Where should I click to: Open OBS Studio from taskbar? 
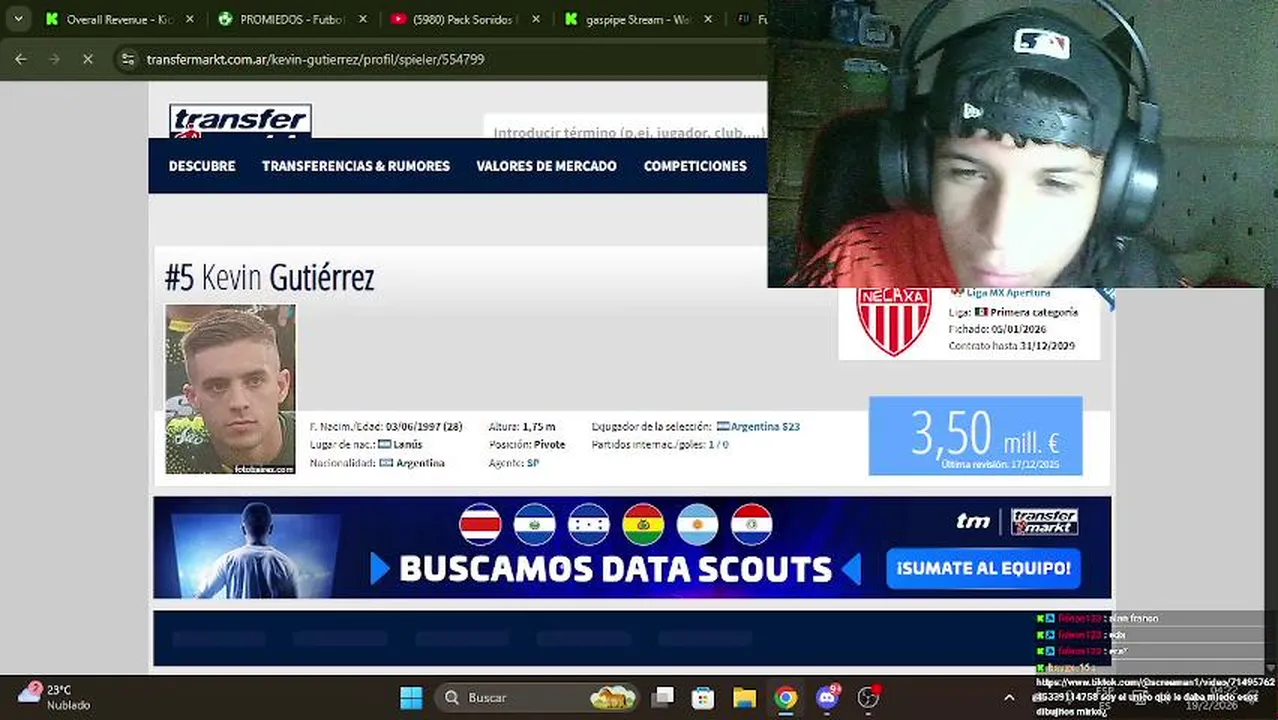pos(868,697)
